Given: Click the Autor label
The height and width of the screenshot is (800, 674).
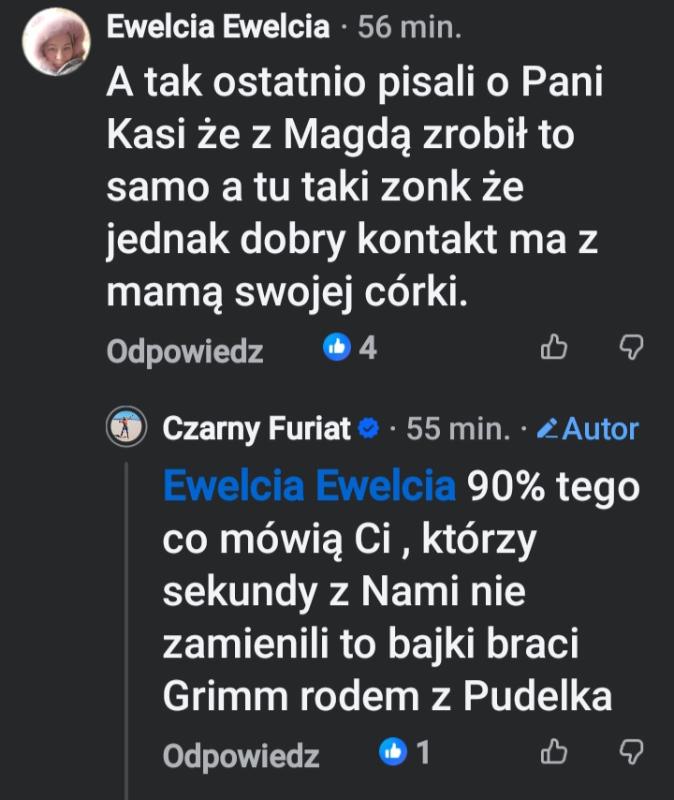Looking at the screenshot, I should coord(600,429).
